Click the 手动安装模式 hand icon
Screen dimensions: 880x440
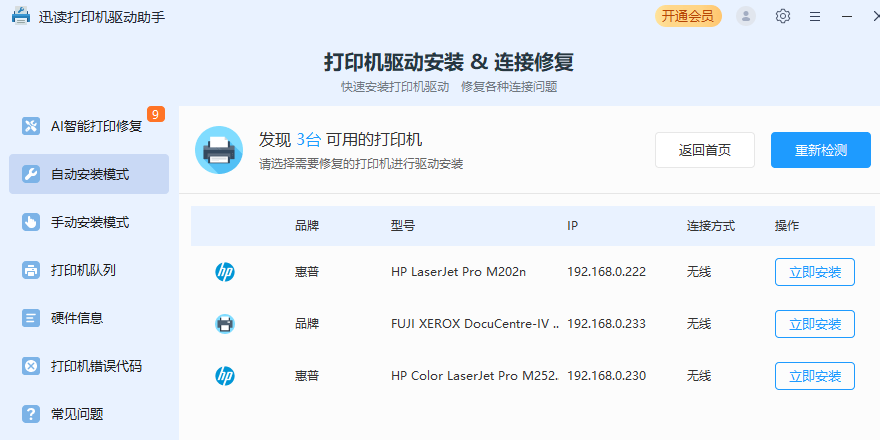tap(31, 222)
